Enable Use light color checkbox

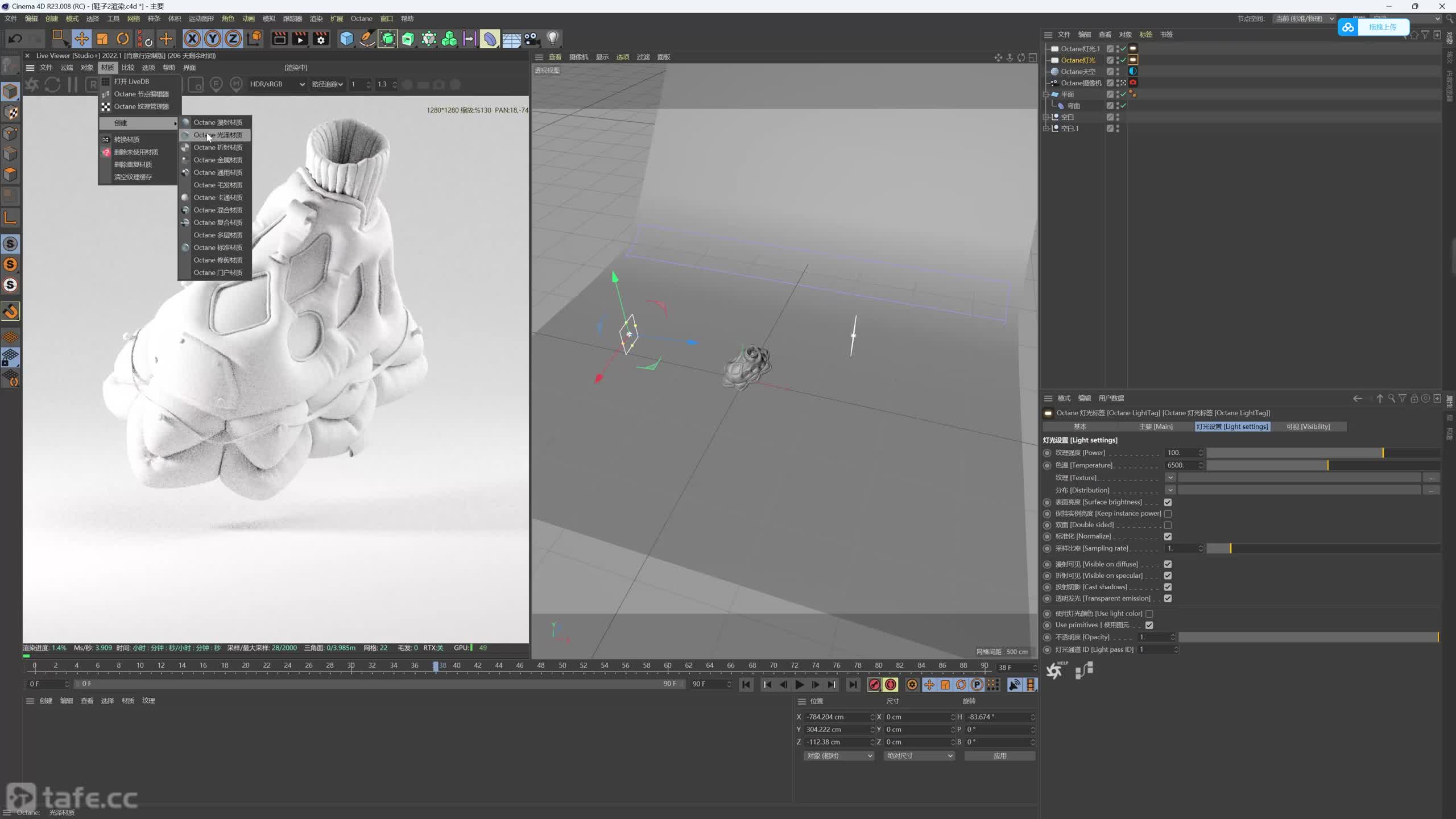click(x=1149, y=614)
